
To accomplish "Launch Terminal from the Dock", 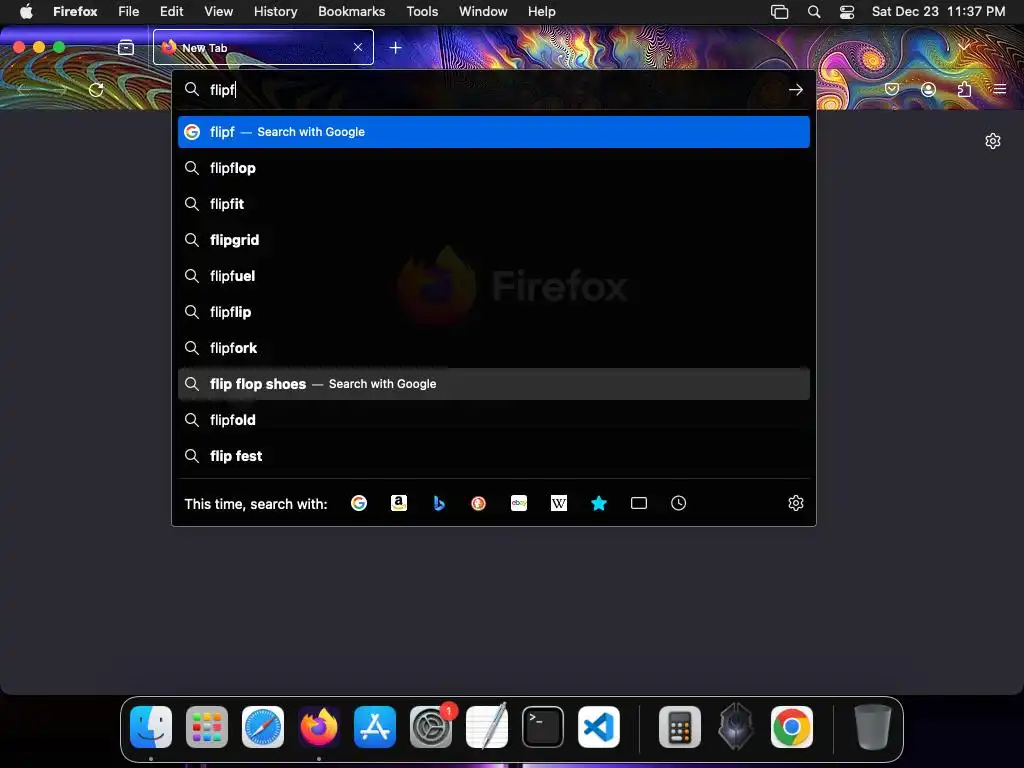I will pyautogui.click(x=543, y=727).
